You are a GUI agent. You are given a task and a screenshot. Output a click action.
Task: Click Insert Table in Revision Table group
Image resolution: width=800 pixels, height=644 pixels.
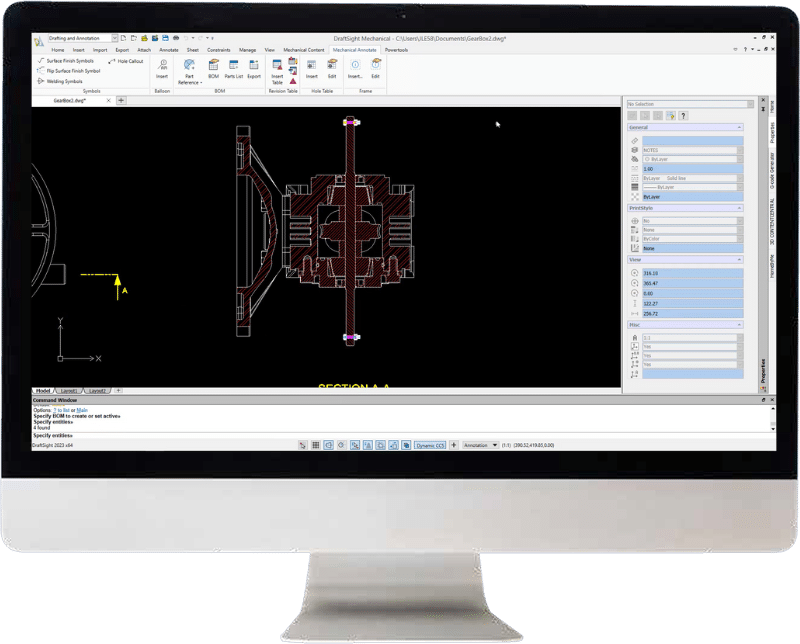tap(277, 70)
